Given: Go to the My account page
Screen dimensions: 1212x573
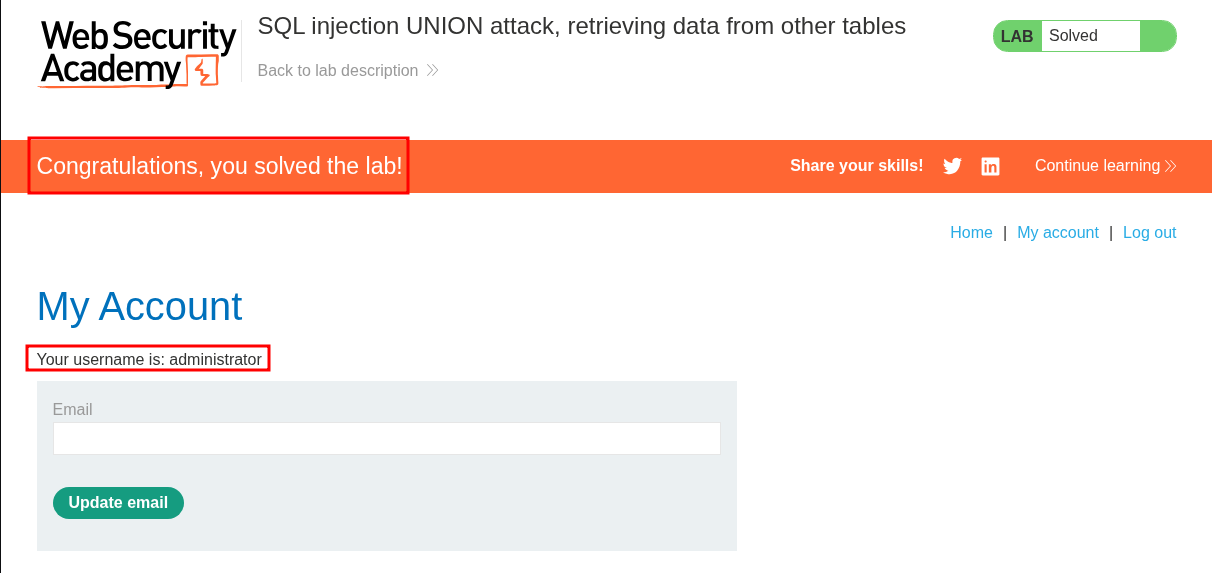Looking at the screenshot, I should coord(1057,233).
